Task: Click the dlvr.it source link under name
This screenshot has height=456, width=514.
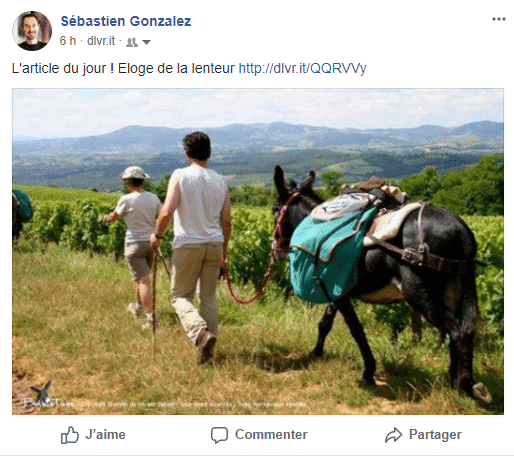Action: [101, 41]
